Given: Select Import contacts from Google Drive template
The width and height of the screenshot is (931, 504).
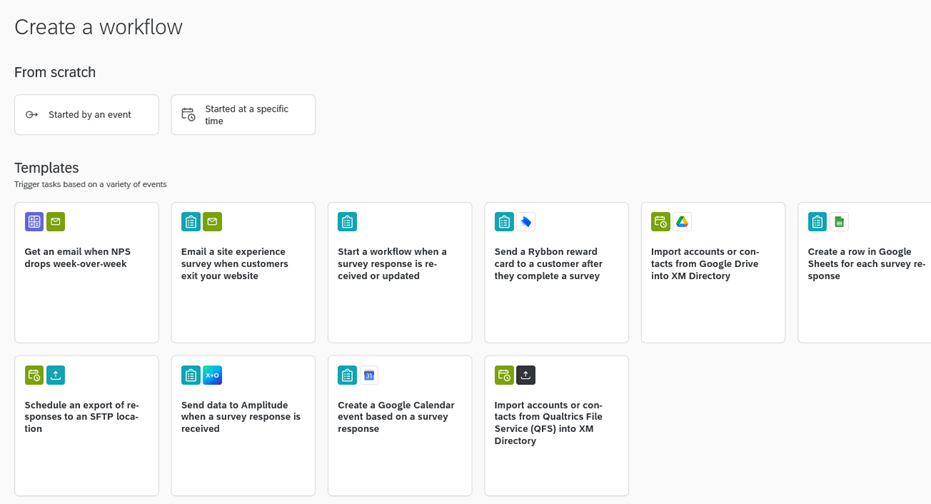Looking at the screenshot, I should 713,273.
